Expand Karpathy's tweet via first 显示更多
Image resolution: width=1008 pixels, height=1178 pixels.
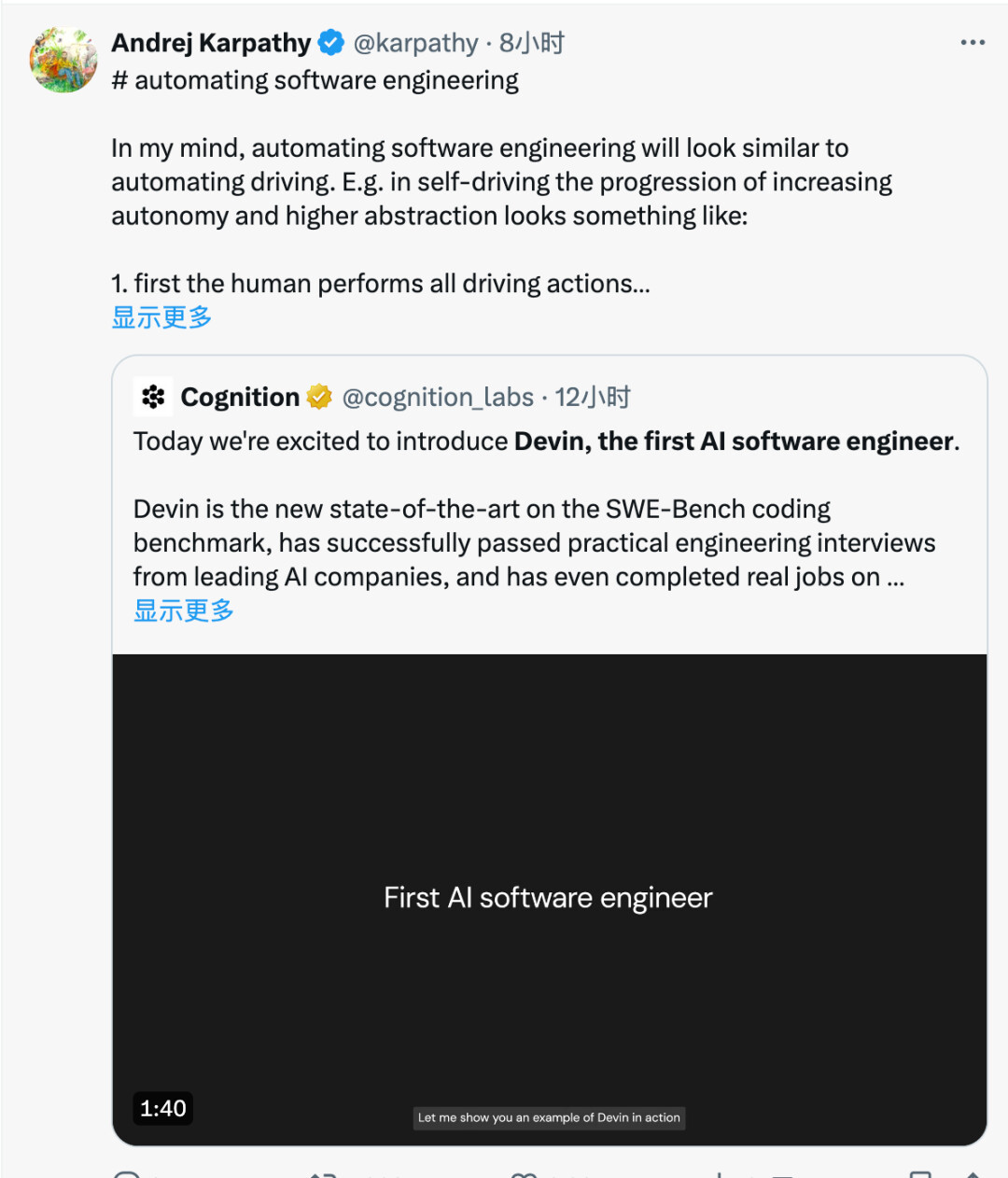(161, 317)
